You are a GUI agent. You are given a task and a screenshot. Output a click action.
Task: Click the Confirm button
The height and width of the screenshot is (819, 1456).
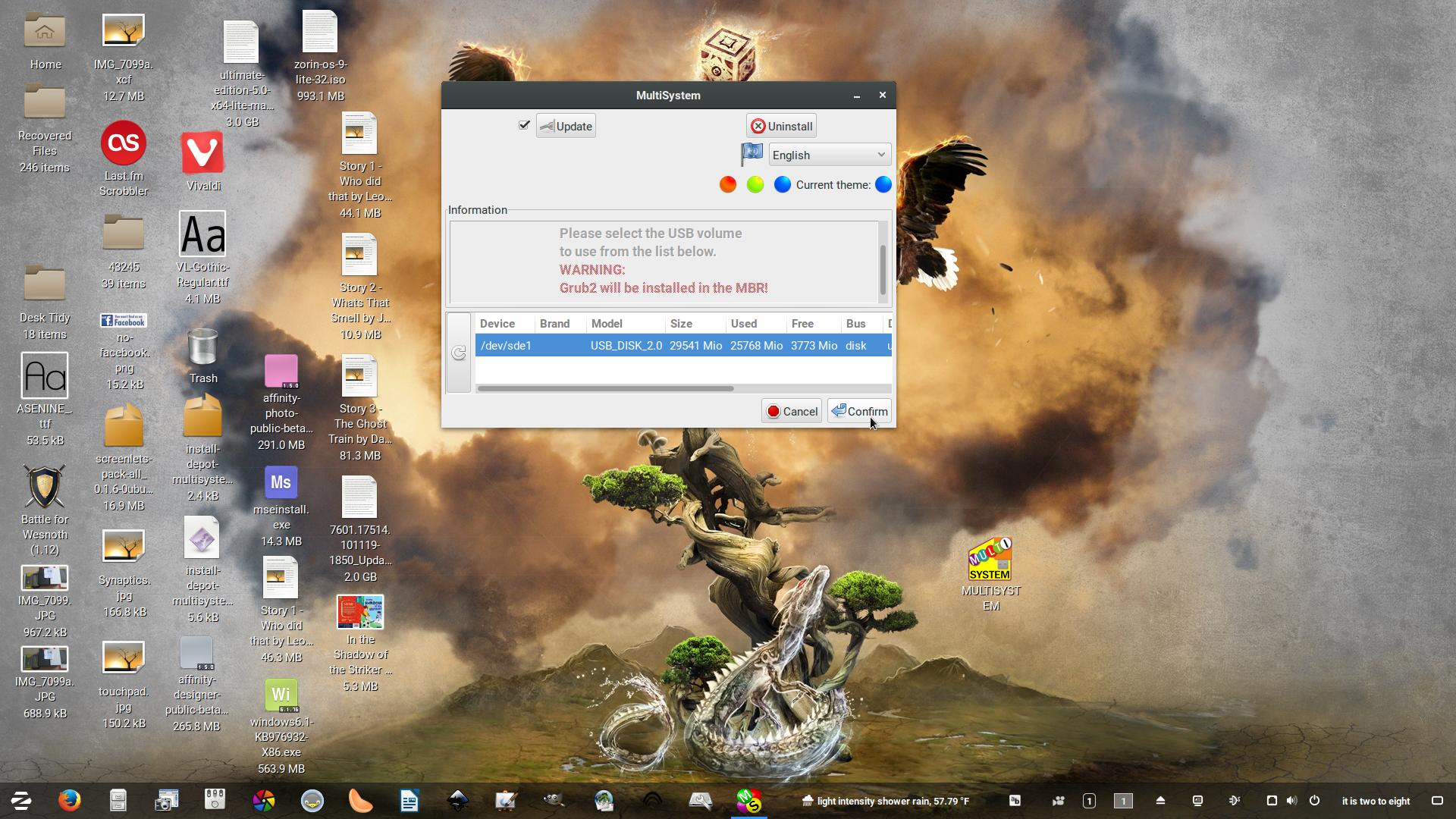pos(859,411)
